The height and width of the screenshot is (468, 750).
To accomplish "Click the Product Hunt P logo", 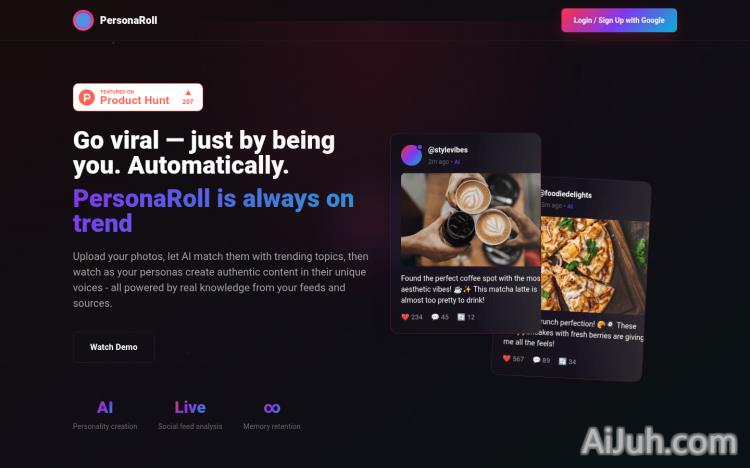I will click(87, 98).
